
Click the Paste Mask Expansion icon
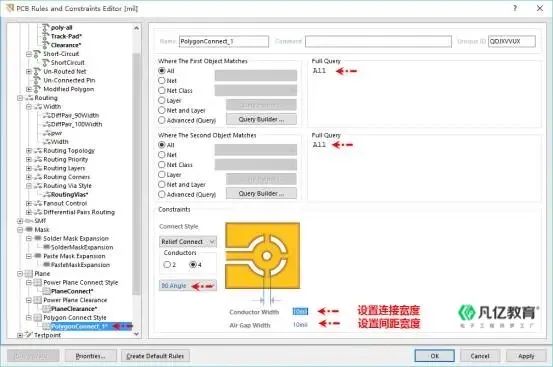pos(38,256)
